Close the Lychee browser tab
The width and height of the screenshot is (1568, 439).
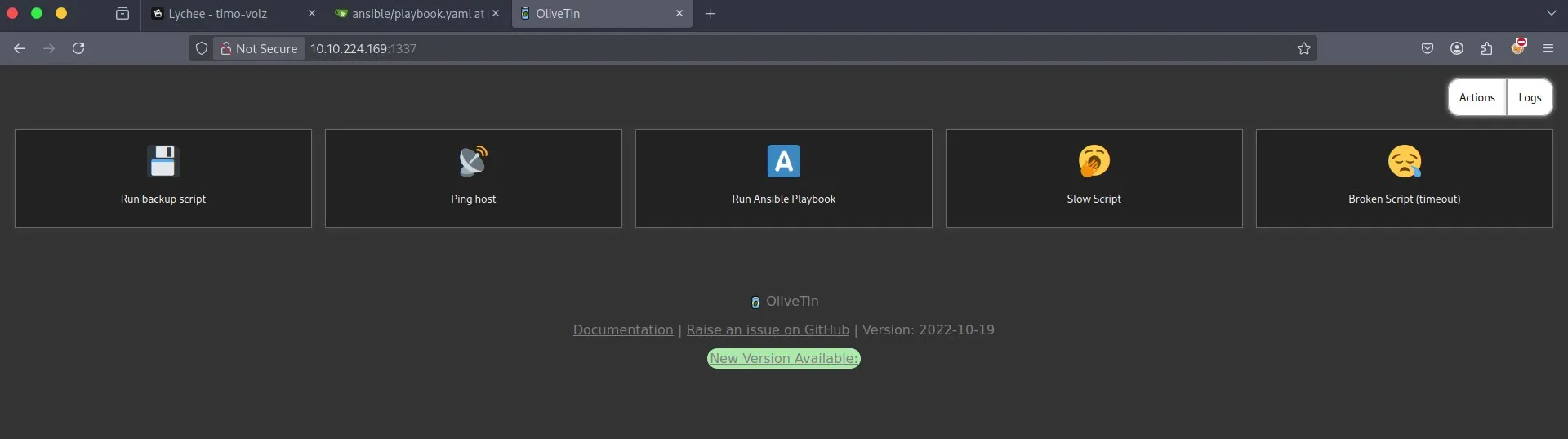pos(312,14)
